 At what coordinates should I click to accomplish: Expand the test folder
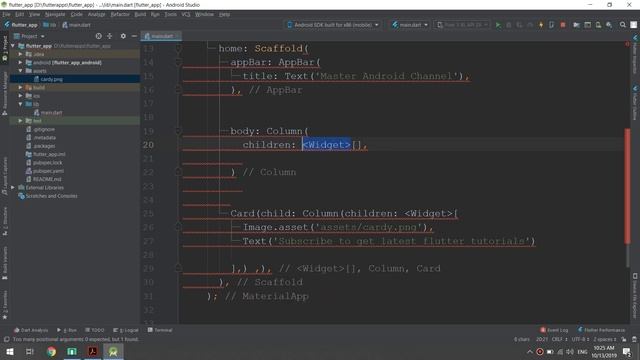[x=20, y=121]
